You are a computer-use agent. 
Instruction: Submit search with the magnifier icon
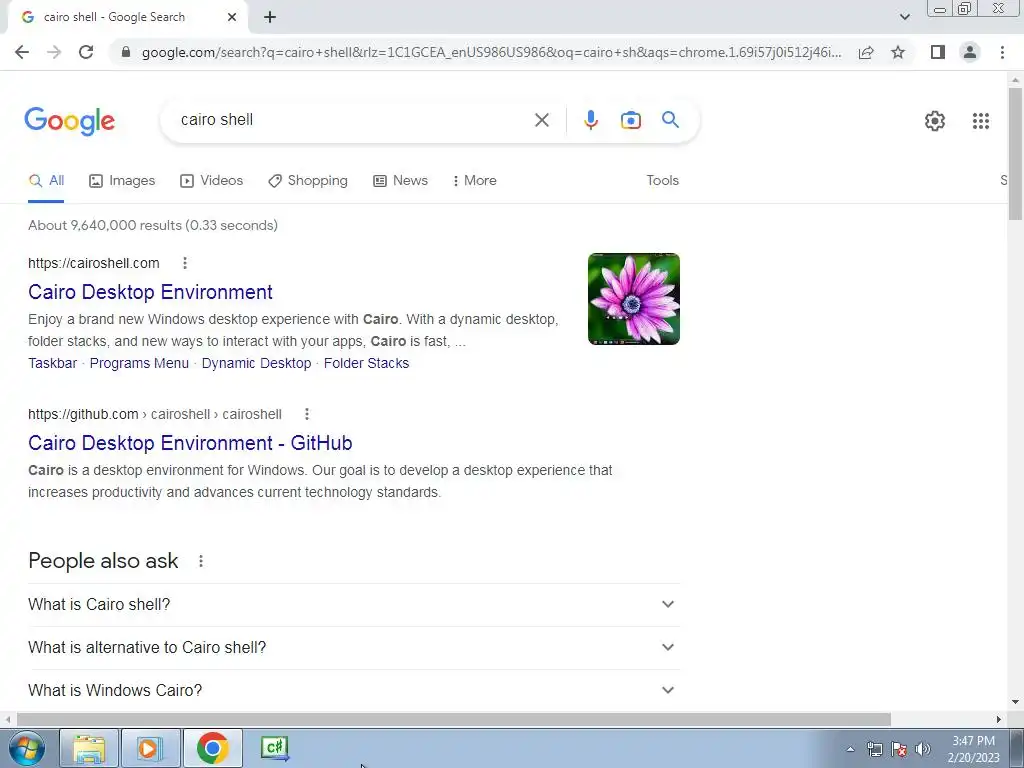click(x=670, y=120)
